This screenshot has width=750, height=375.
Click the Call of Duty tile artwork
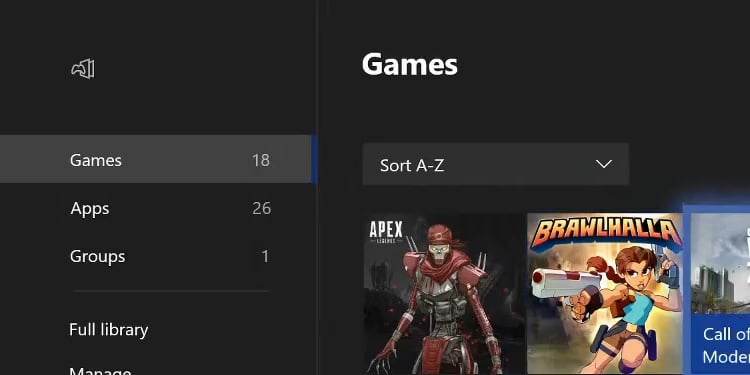720,263
